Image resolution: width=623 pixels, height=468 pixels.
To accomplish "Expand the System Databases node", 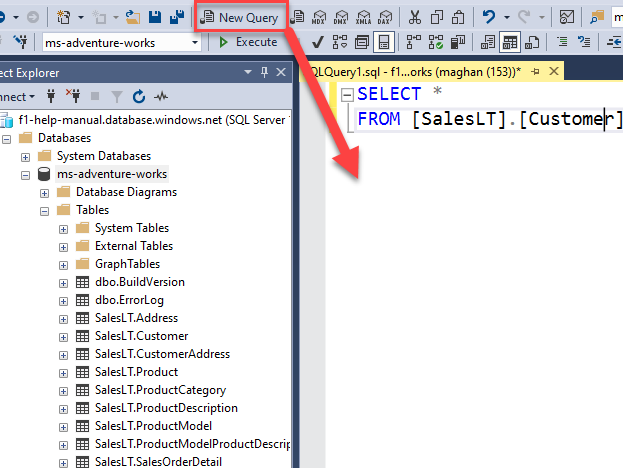I will (x=25, y=157).
